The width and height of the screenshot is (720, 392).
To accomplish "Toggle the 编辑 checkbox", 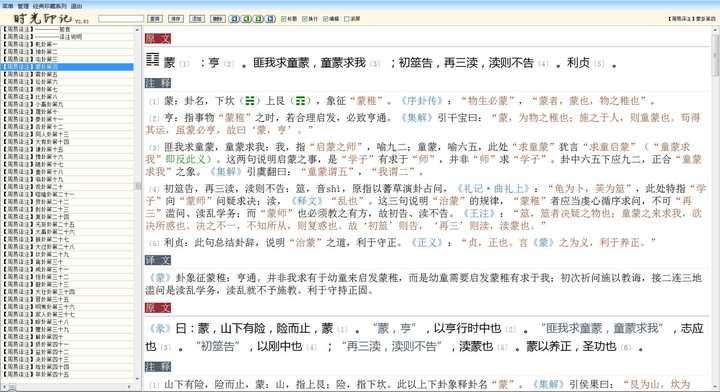I will 331,19.
